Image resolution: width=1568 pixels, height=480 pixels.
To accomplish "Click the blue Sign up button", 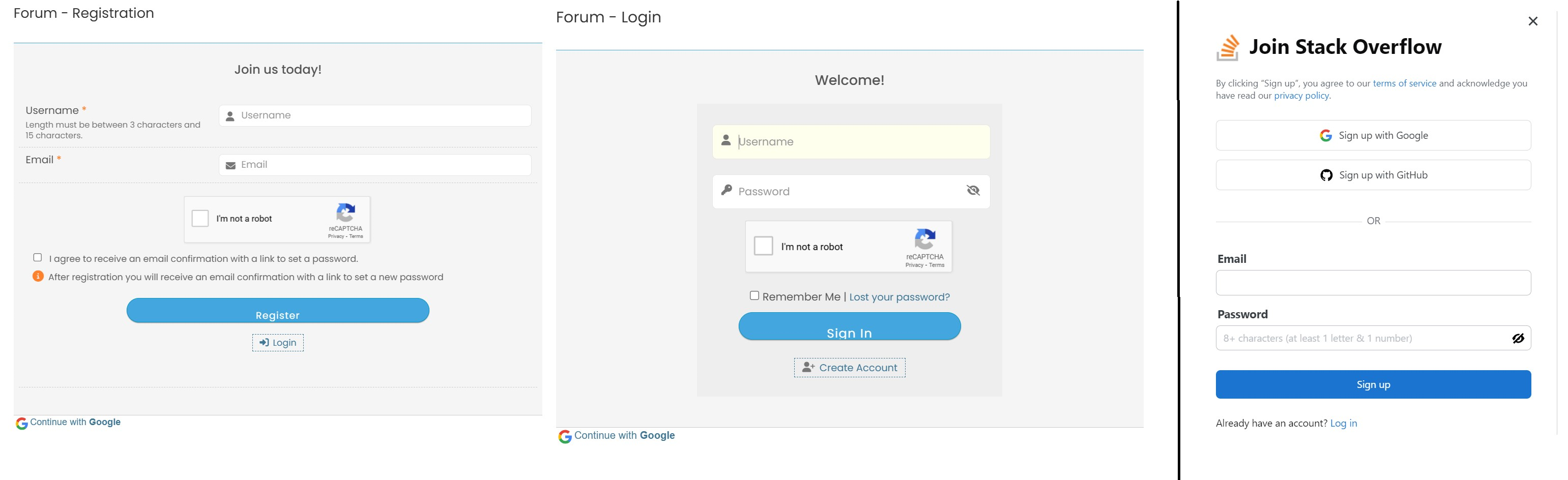I will coord(1373,384).
